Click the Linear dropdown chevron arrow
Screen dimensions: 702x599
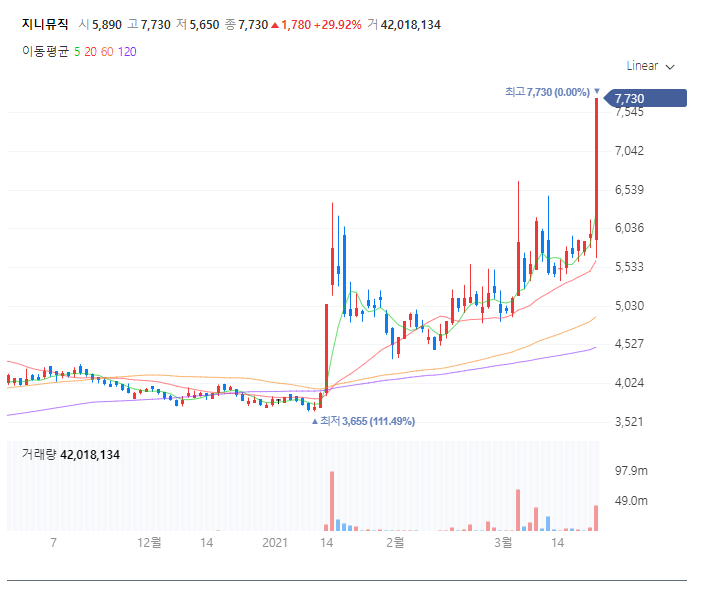[670, 67]
